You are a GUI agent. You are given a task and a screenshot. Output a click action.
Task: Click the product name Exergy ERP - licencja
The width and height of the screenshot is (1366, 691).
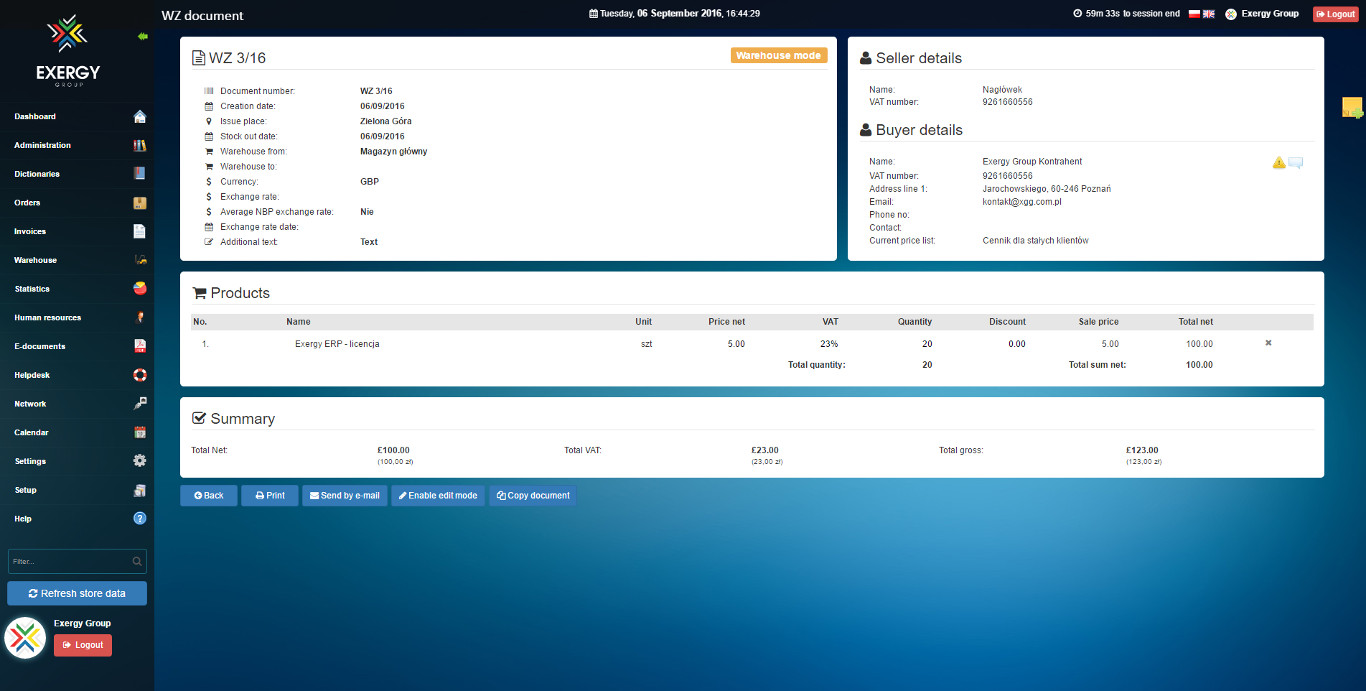pos(337,344)
